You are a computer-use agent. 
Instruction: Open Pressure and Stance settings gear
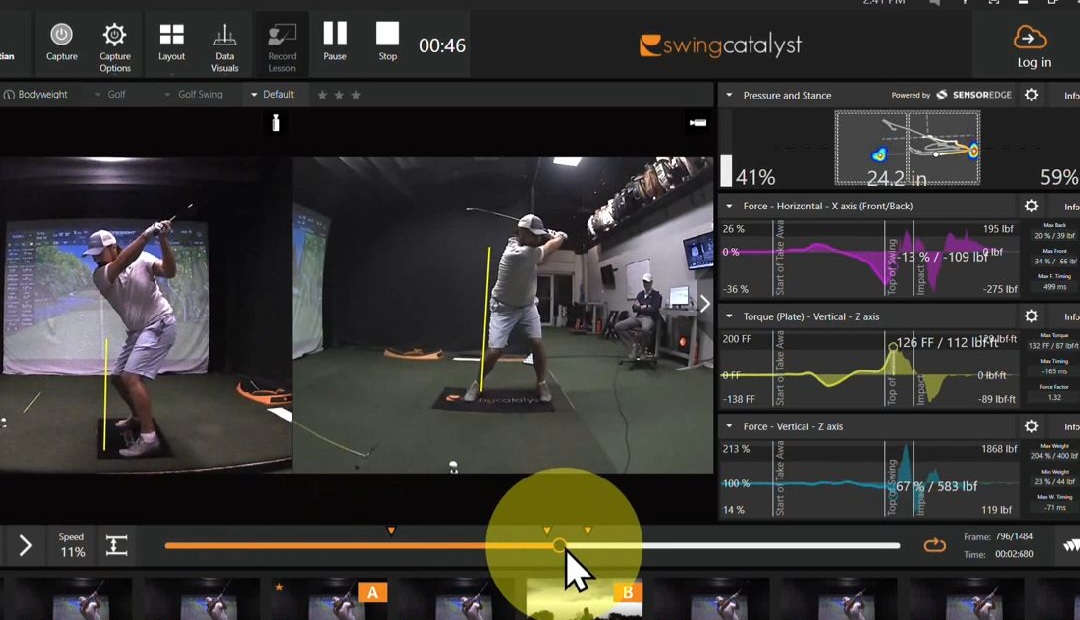(x=1031, y=95)
